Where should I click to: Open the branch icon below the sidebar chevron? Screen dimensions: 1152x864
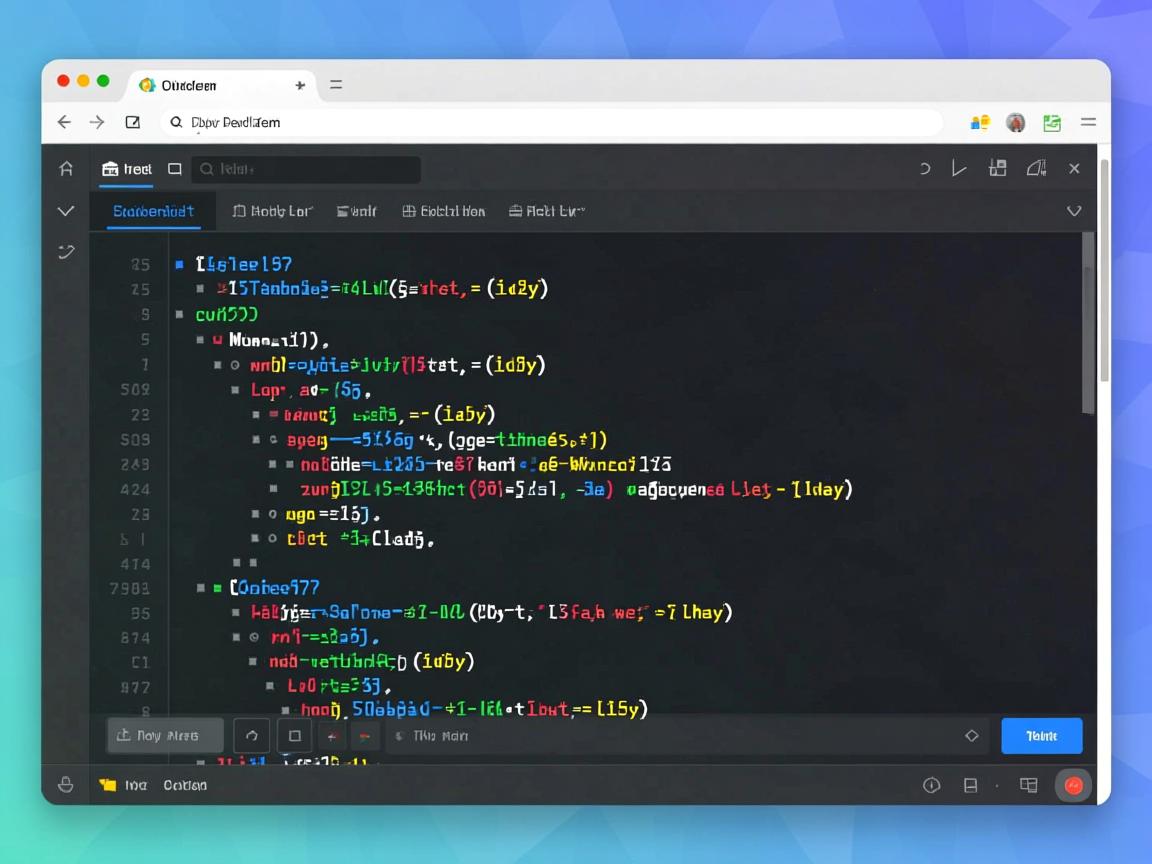tap(65, 251)
